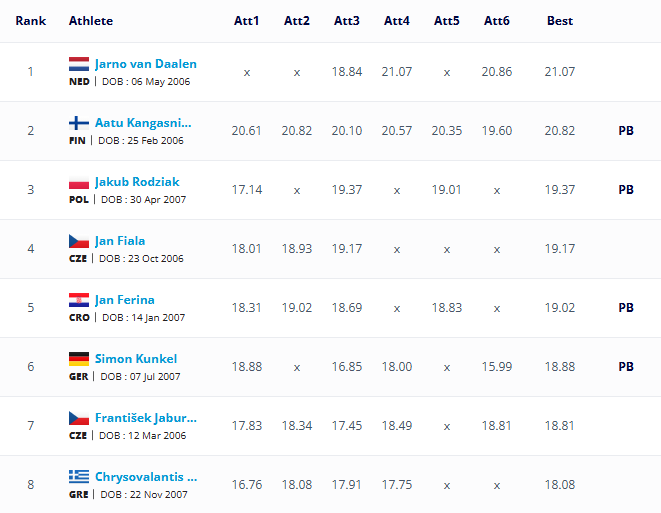Click the PB badge for Aatu Kangasni...
This screenshot has height=513, width=661.
tap(626, 131)
